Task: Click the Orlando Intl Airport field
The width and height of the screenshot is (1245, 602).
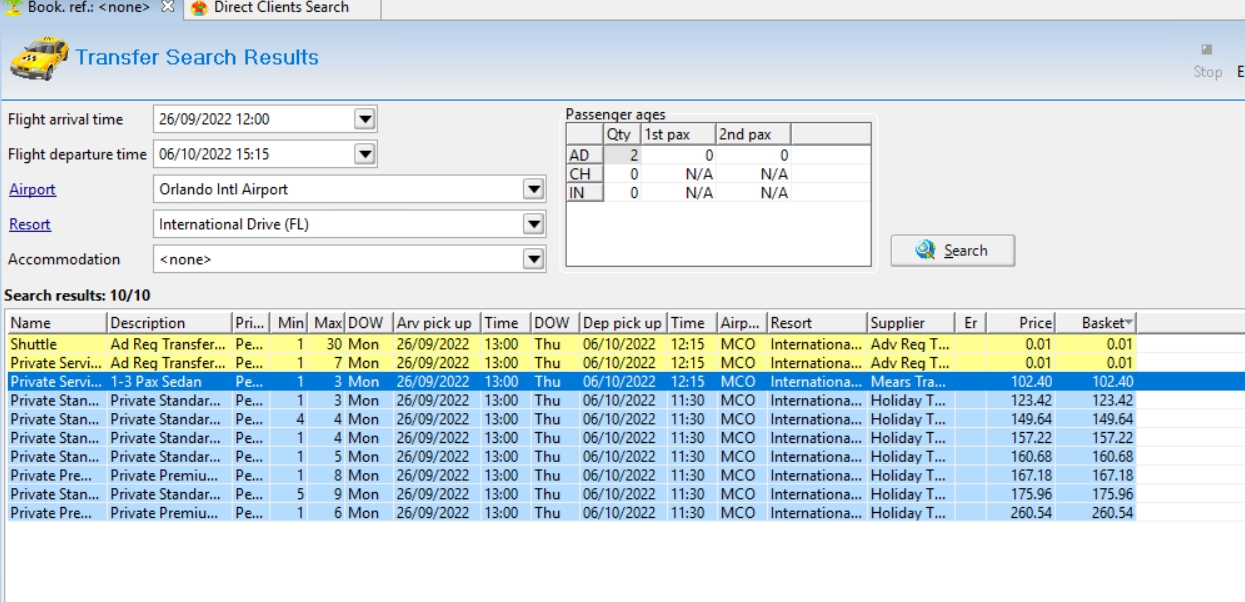Action: (350, 190)
